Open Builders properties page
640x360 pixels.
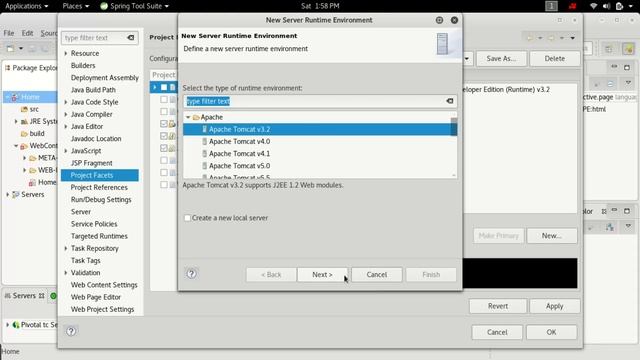83,66
